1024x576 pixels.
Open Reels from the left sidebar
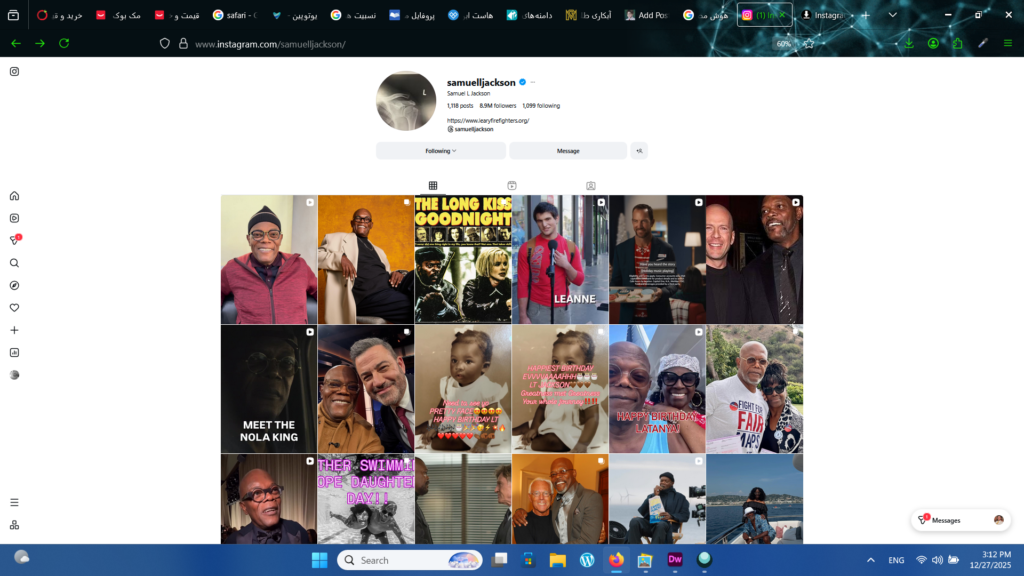tap(14, 218)
